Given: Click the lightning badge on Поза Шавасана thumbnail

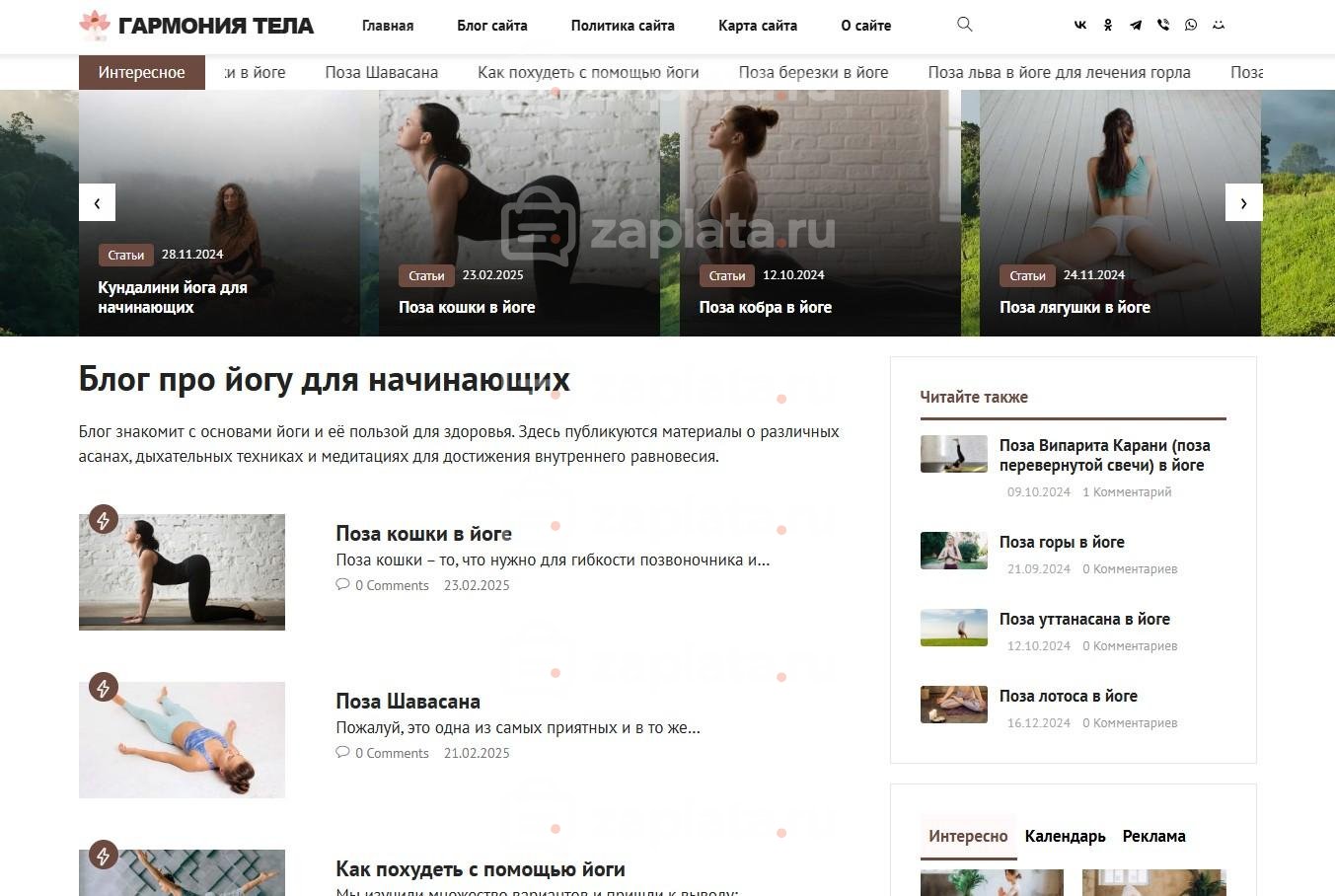Looking at the screenshot, I should [103, 687].
